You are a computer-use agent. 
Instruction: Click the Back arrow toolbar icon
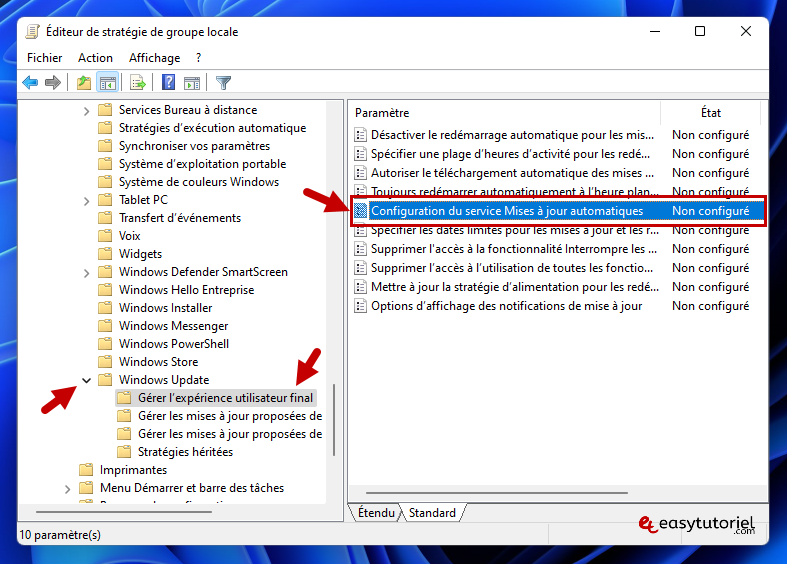click(x=31, y=82)
